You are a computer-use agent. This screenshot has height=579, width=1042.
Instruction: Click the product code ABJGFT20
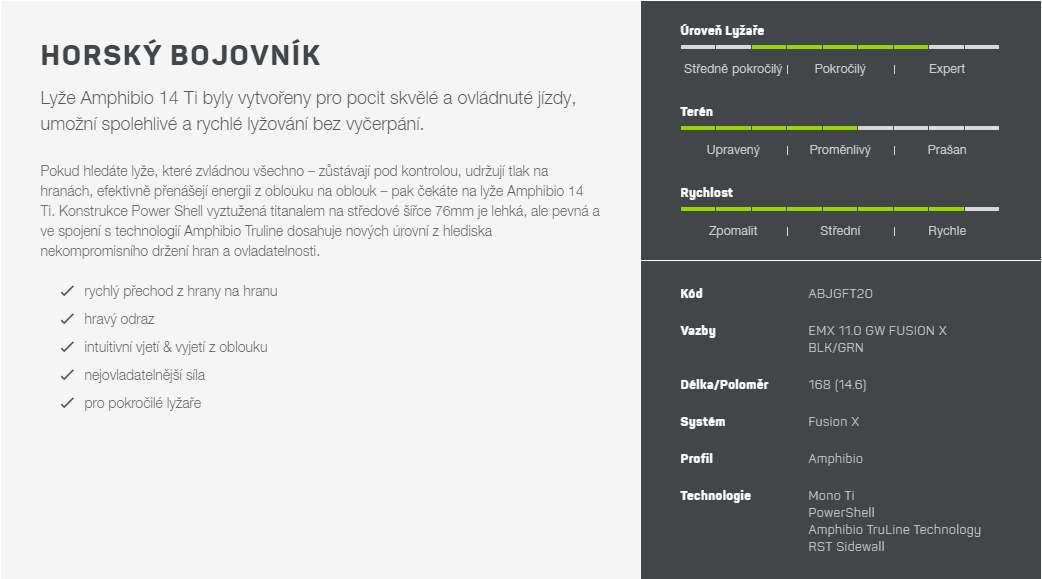tap(840, 294)
